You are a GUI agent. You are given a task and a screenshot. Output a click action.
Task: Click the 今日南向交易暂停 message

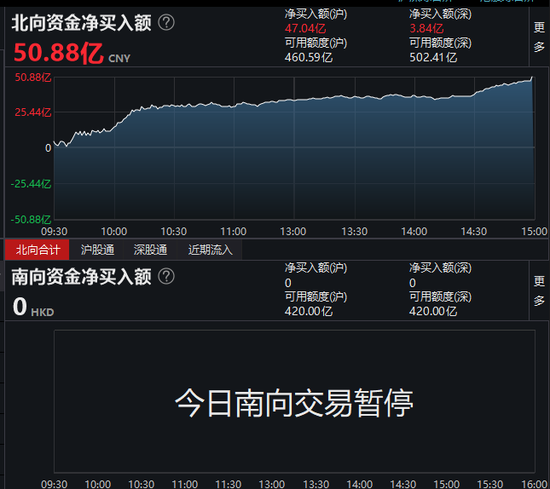coord(294,402)
